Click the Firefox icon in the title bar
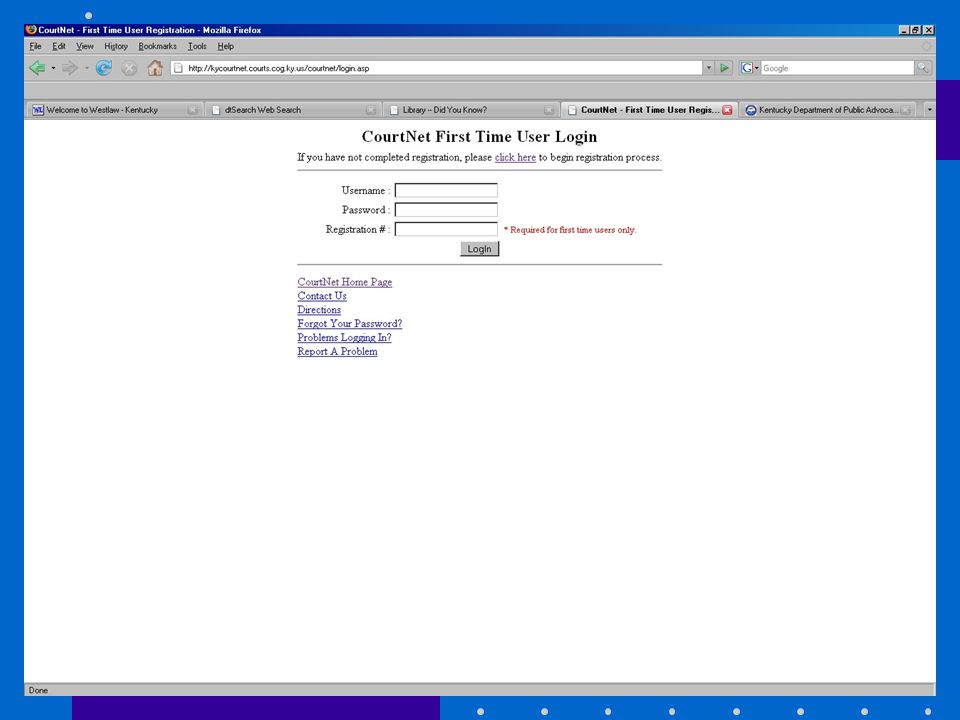The width and height of the screenshot is (960, 720). 31,29
